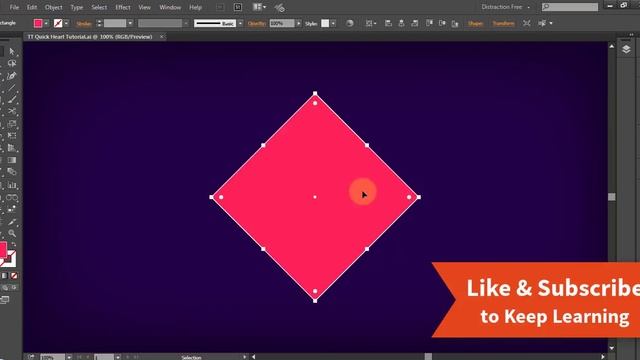Click the St stock icon in menu bar
Viewport: 640px width, 360px height.
pyautogui.click(x=238, y=7)
